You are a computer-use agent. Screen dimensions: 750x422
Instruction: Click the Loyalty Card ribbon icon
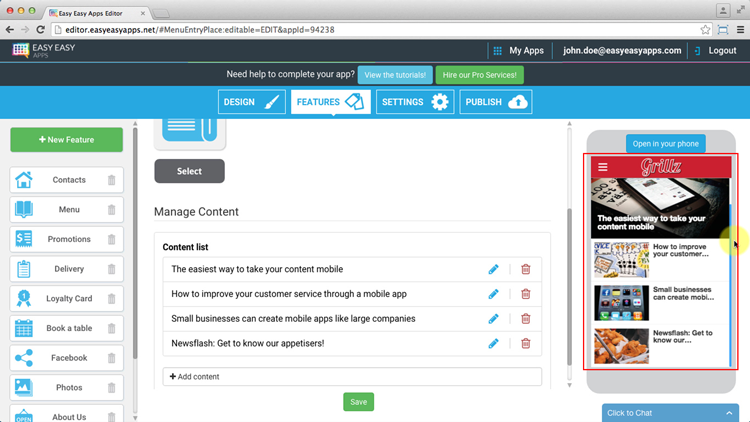(23, 299)
